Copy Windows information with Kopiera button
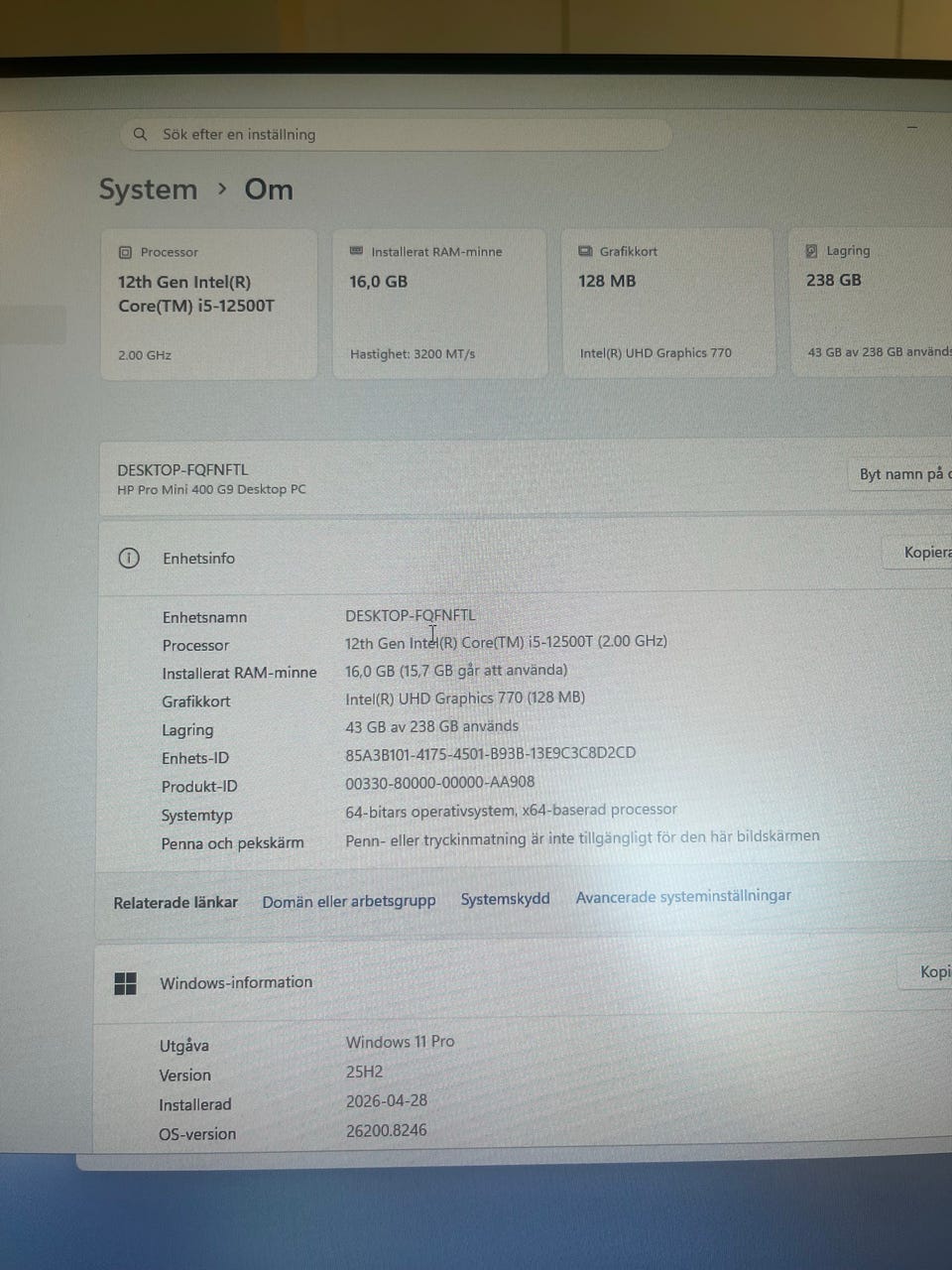This screenshot has width=952, height=1270. tap(930, 972)
